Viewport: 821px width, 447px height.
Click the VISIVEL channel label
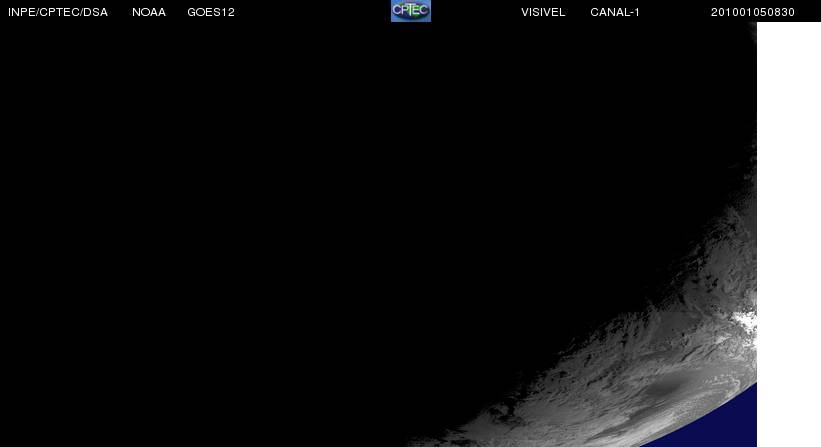543,12
